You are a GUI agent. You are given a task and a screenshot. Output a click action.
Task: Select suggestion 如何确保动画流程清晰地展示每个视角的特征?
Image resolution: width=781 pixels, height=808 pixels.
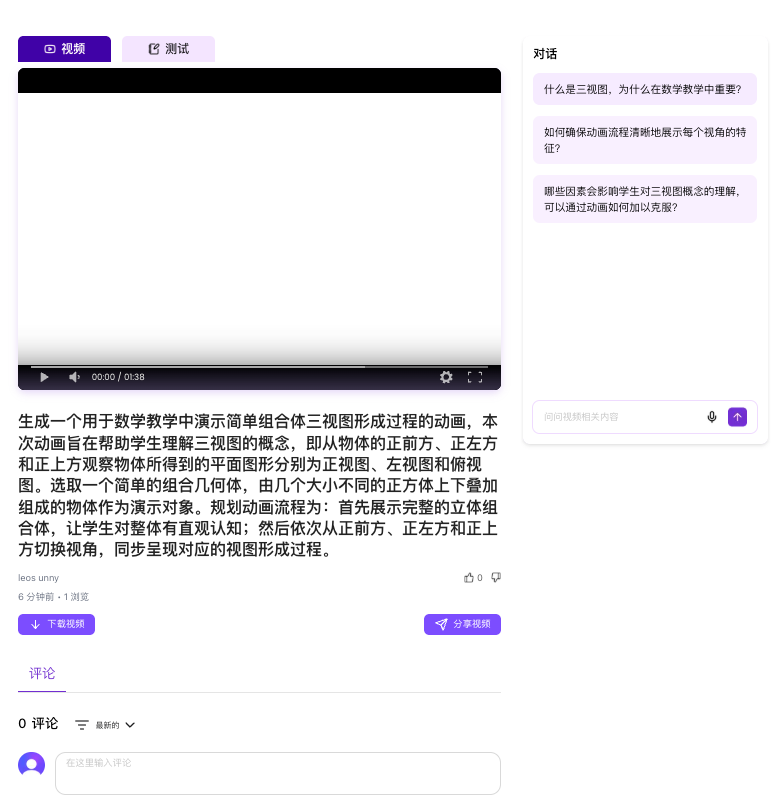[644, 140]
